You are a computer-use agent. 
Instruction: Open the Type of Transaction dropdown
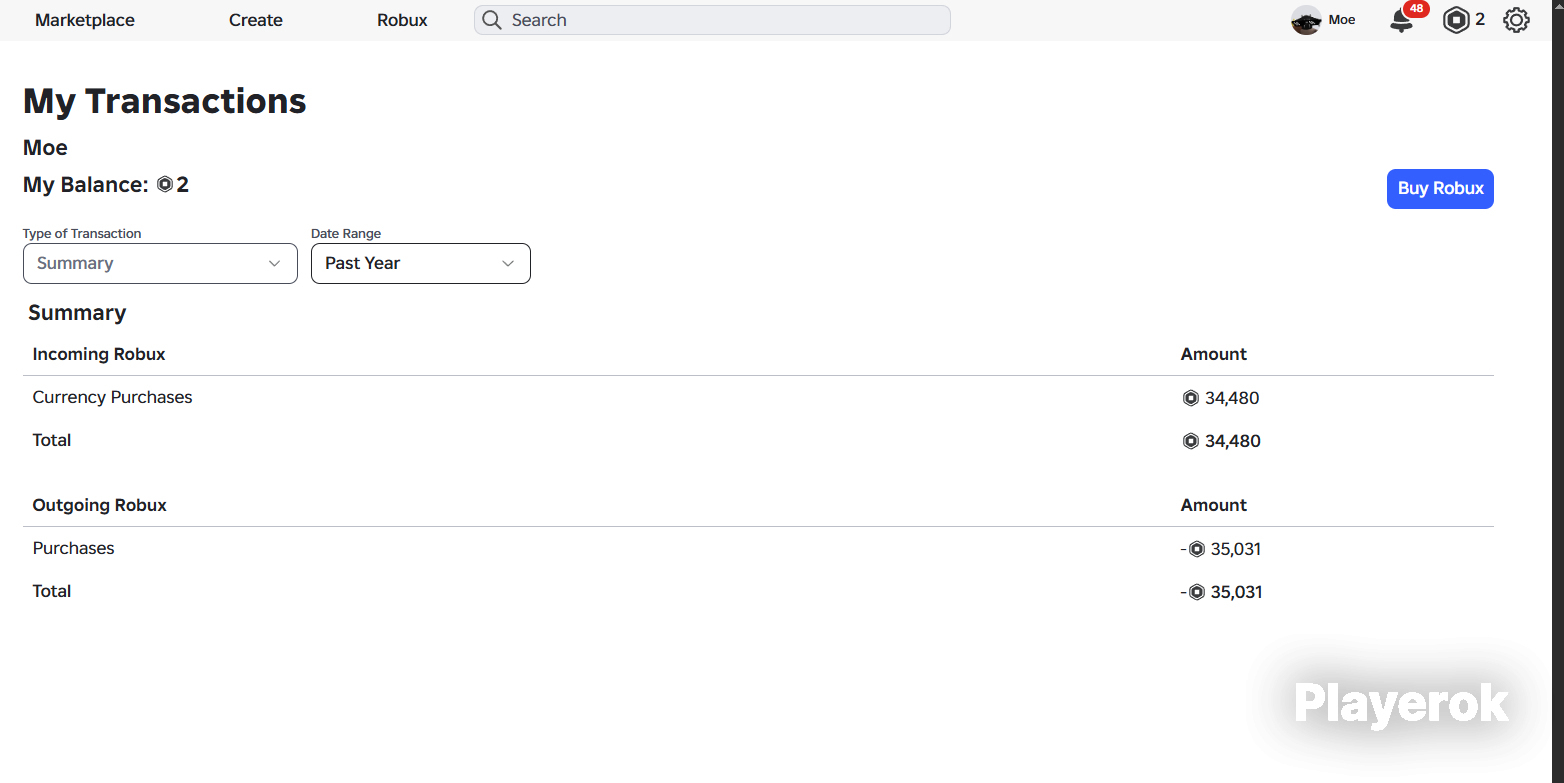[x=160, y=263]
